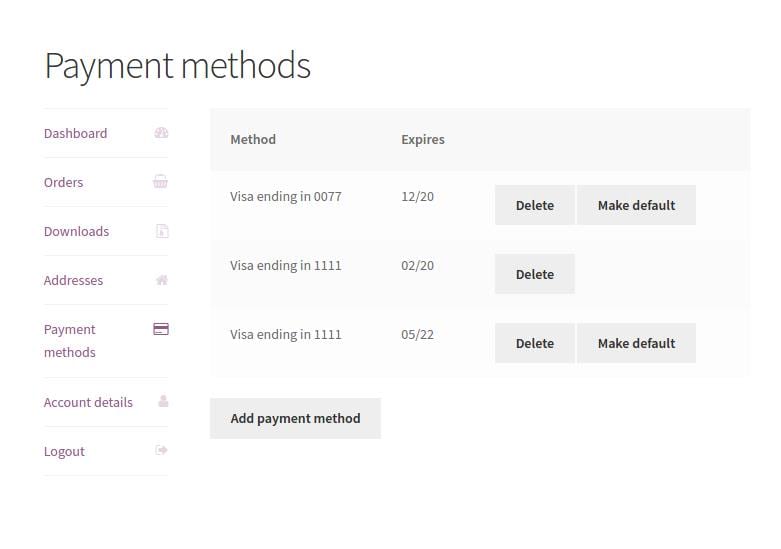Open the Downloads sidebar link
781x549 pixels.
(x=76, y=231)
